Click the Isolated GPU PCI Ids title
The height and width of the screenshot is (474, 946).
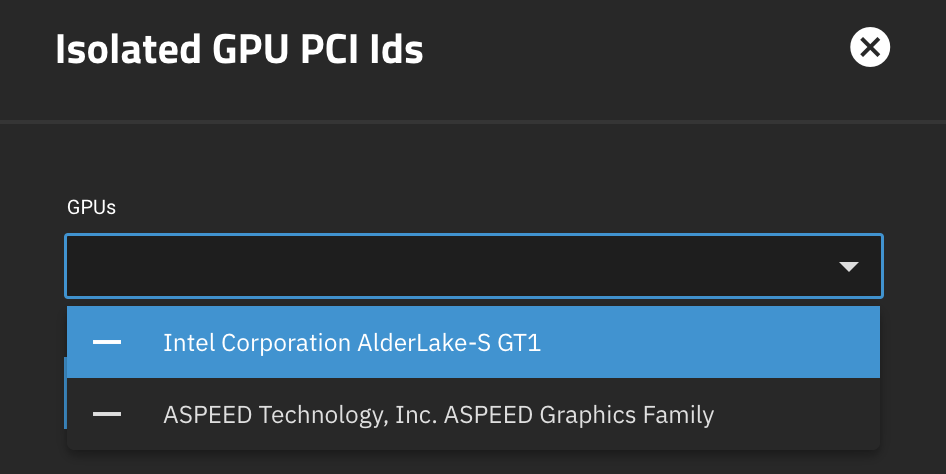pyautogui.click(x=239, y=49)
